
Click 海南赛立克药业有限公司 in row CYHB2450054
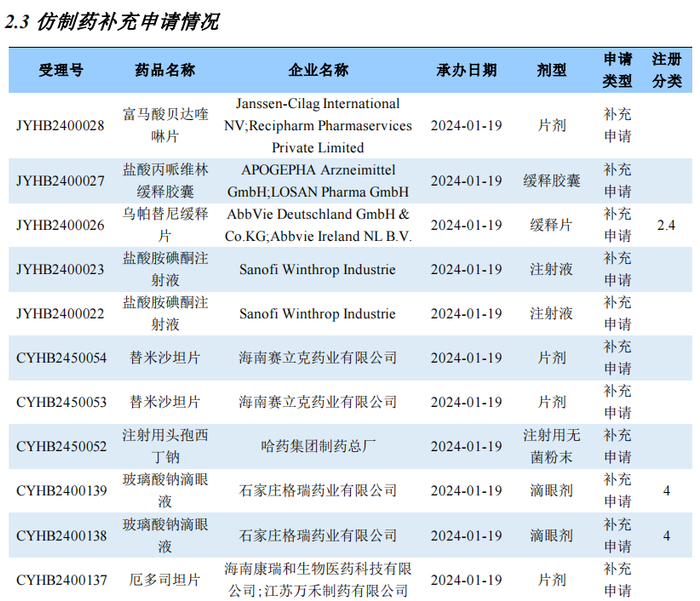pyautogui.click(x=318, y=358)
